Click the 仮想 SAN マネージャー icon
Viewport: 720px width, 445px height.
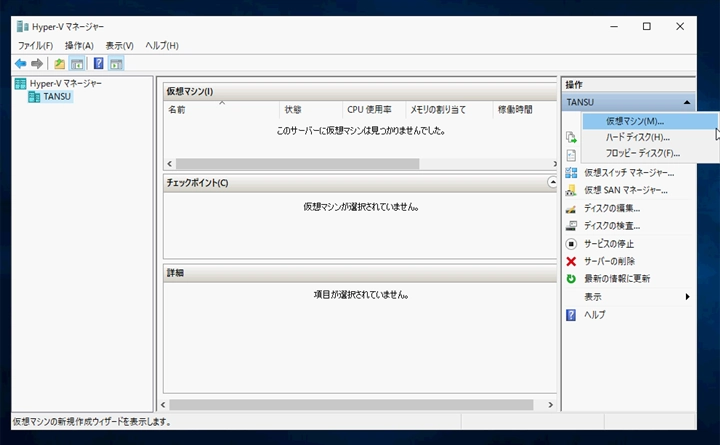click(x=571, y=190)
